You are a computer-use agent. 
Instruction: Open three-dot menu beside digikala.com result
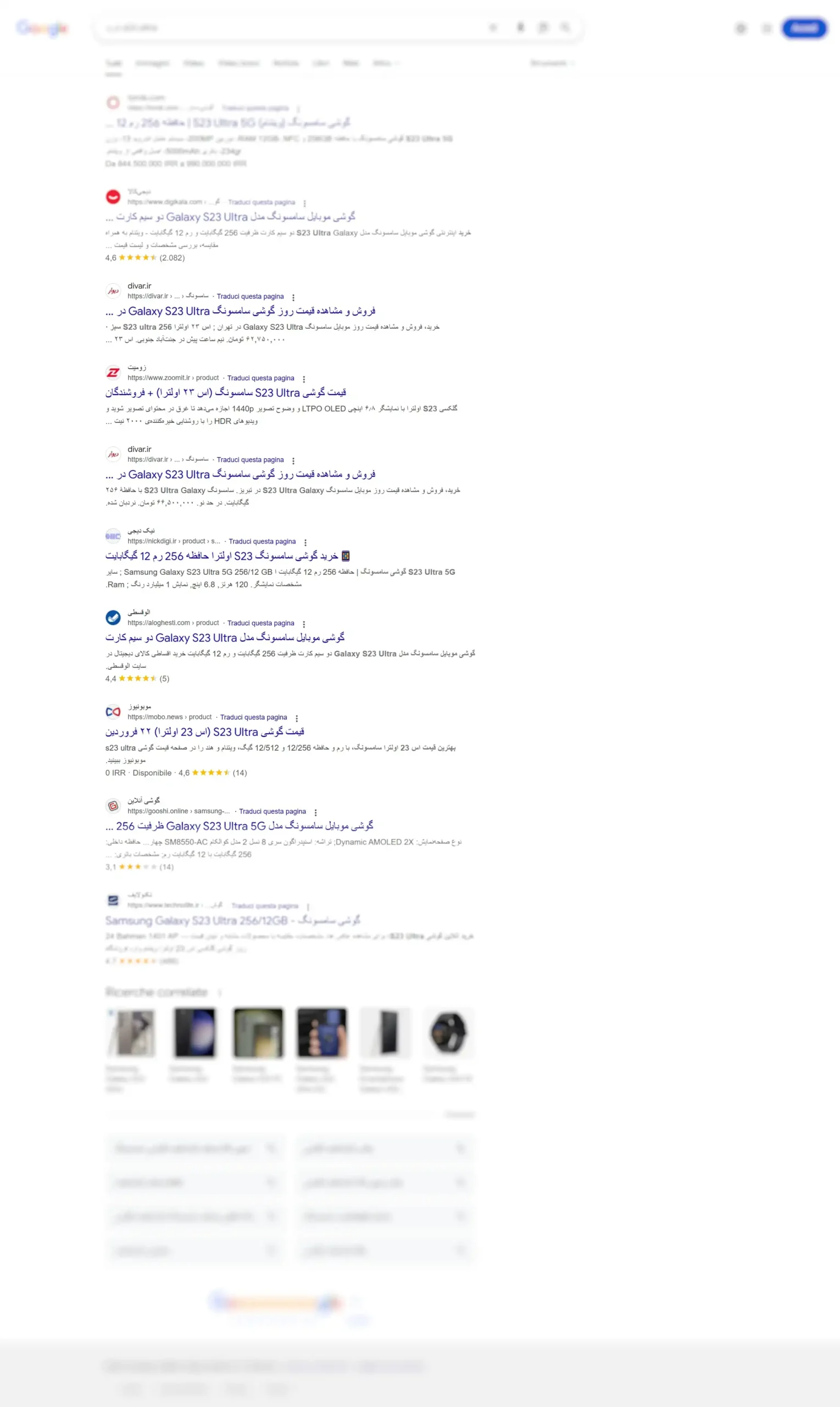pos(304,203)
